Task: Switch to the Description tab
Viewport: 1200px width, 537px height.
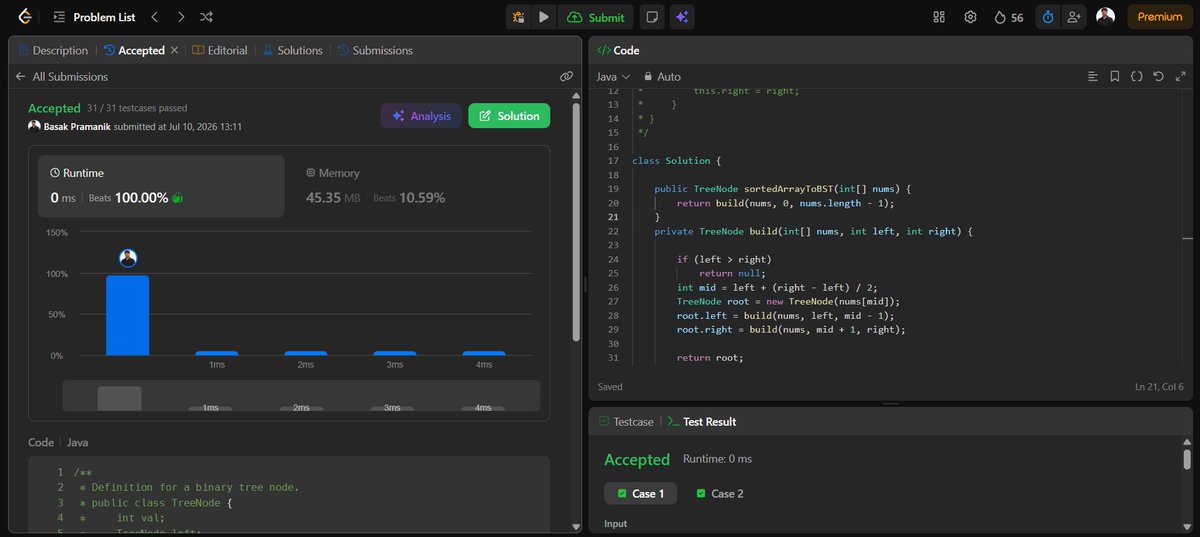Action: pos(53,50)
